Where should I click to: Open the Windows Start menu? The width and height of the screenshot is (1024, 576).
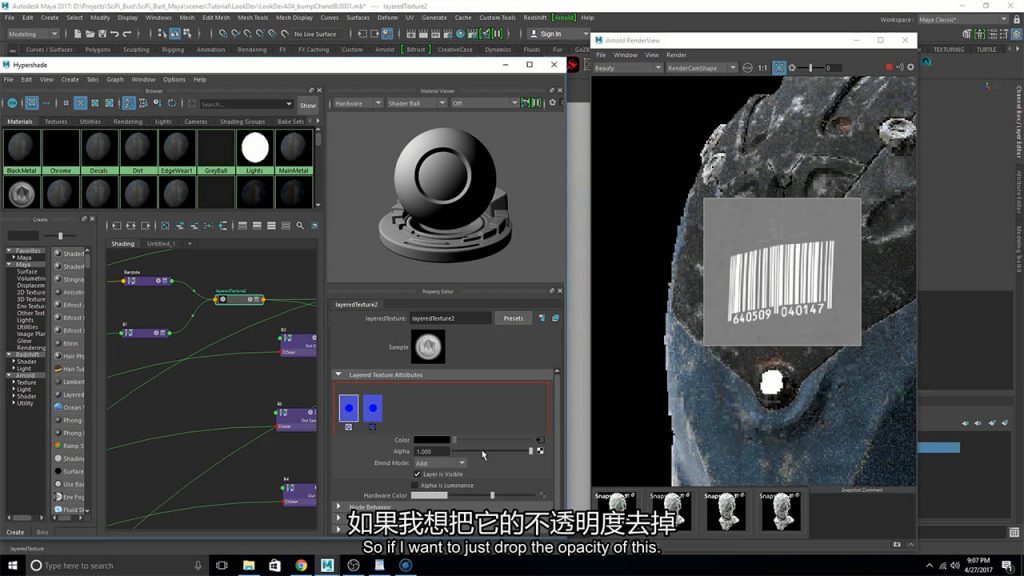[x=12, y=566]
